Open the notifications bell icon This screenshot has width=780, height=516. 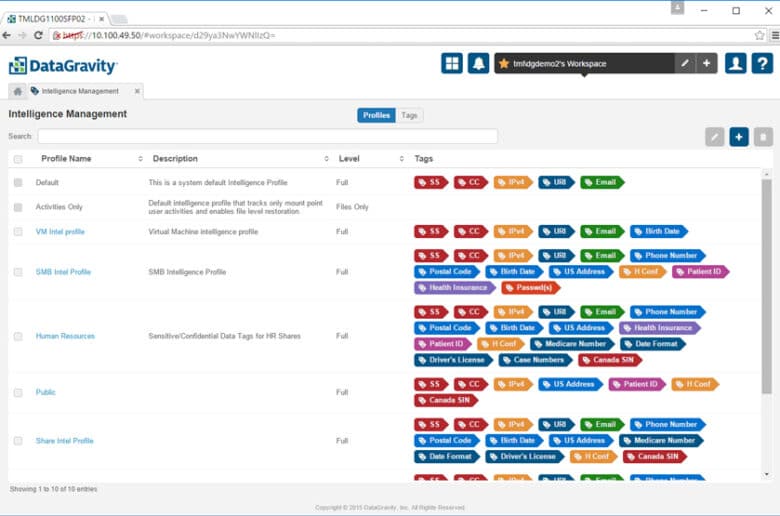click(478, 63)
